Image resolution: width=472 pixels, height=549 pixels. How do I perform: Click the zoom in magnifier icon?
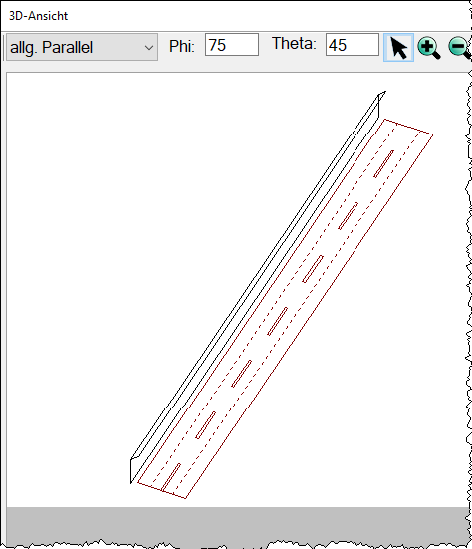[429, 48]
